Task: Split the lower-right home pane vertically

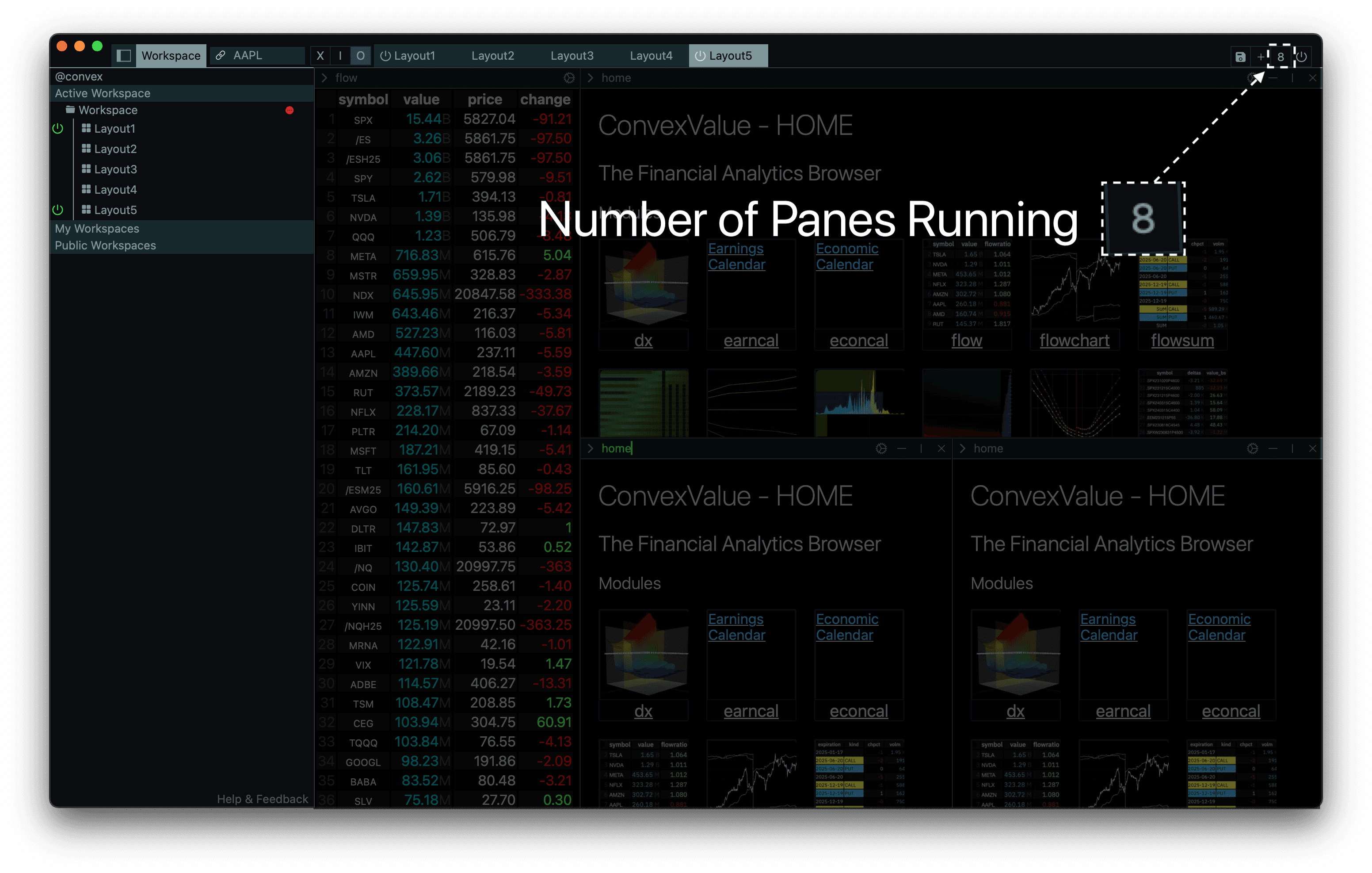Action: coord(1293,449)
